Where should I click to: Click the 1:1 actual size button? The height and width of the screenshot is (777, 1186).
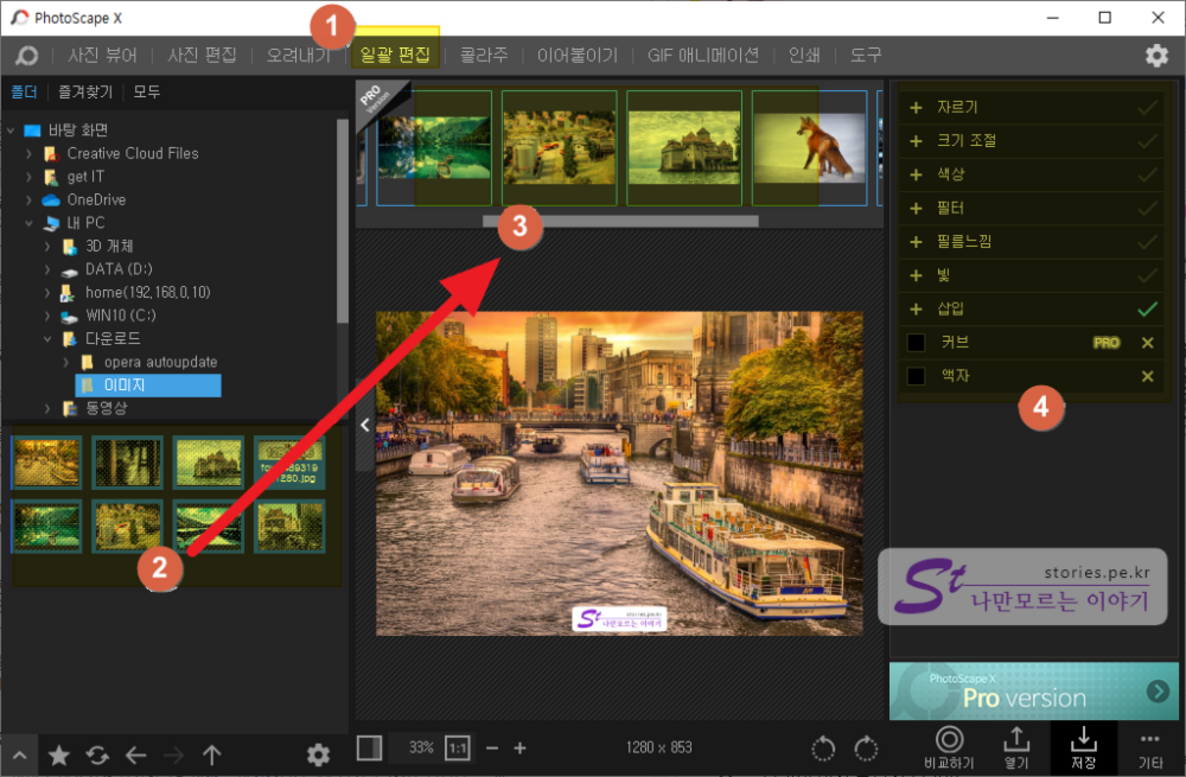coord(457,748)
